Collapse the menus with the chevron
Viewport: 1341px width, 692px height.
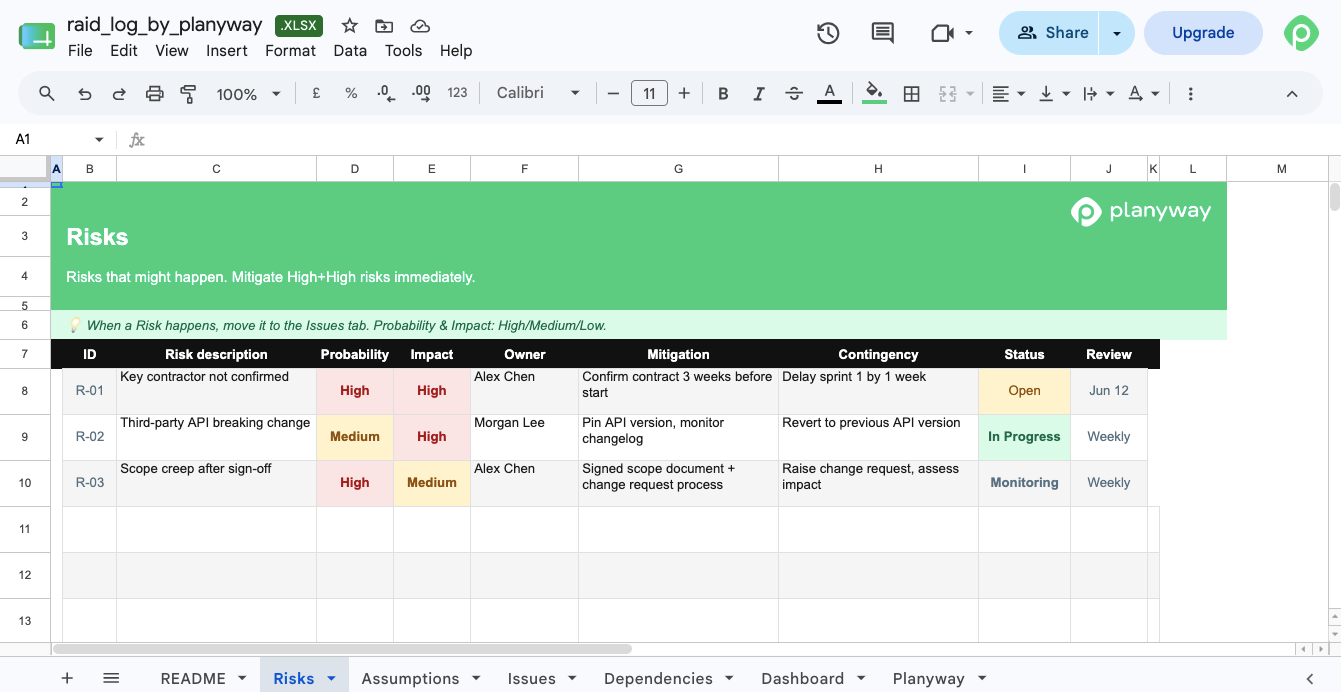click(x=1291, y=93)
